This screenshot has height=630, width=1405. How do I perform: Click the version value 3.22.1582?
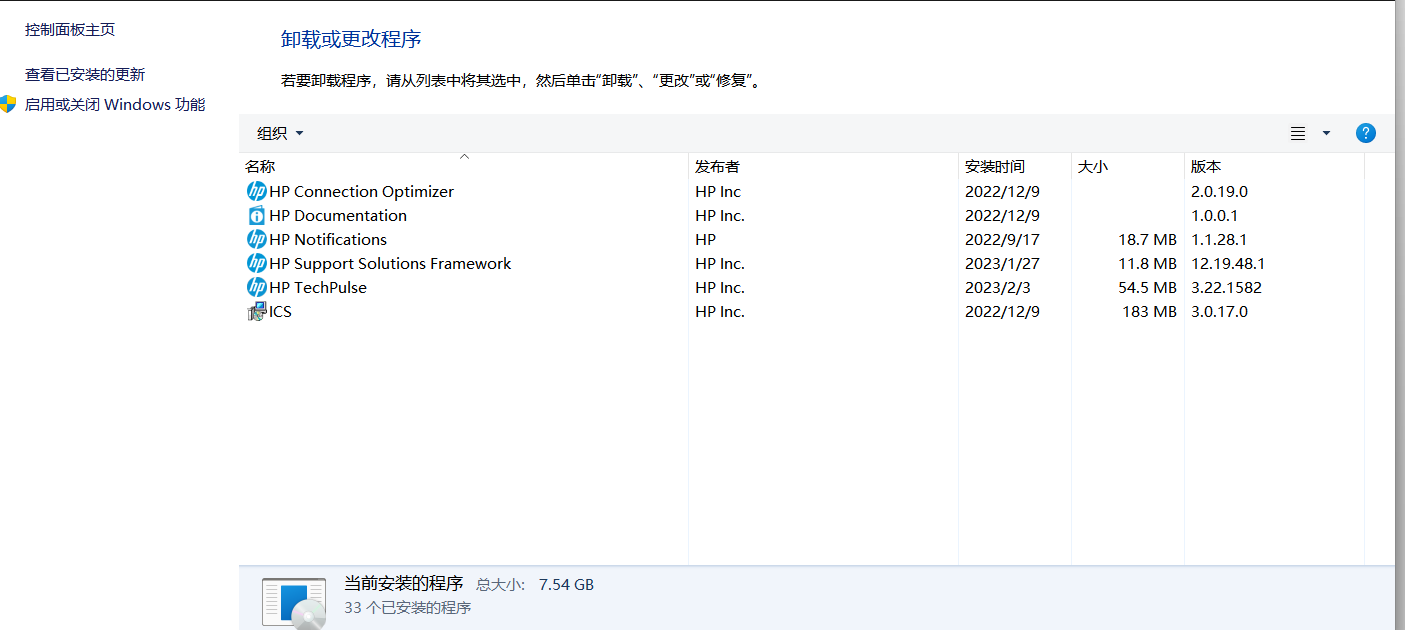pos(1226,287)
